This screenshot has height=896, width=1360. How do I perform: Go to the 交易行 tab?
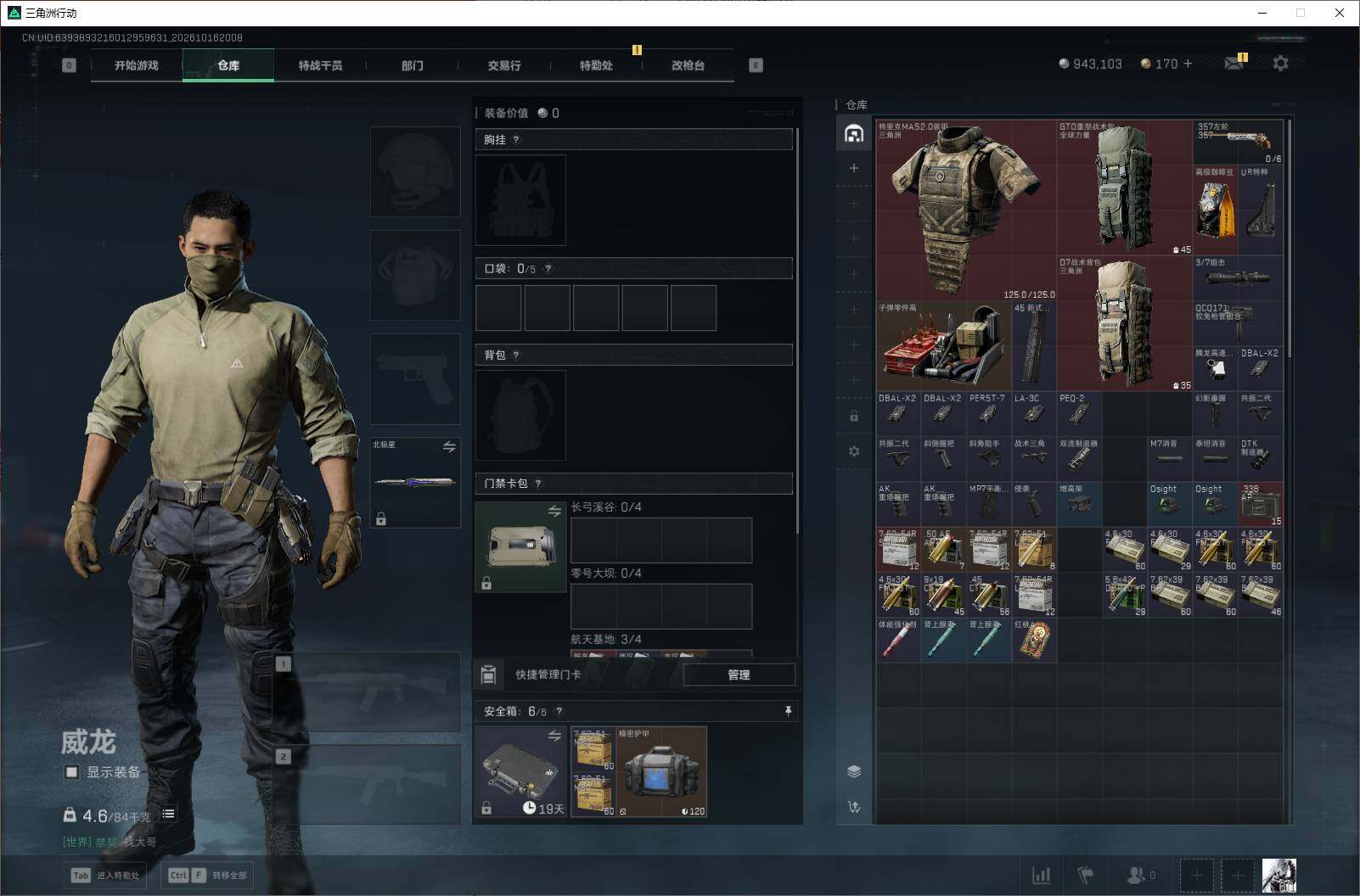pyautogui.click(x=504, y=65)
